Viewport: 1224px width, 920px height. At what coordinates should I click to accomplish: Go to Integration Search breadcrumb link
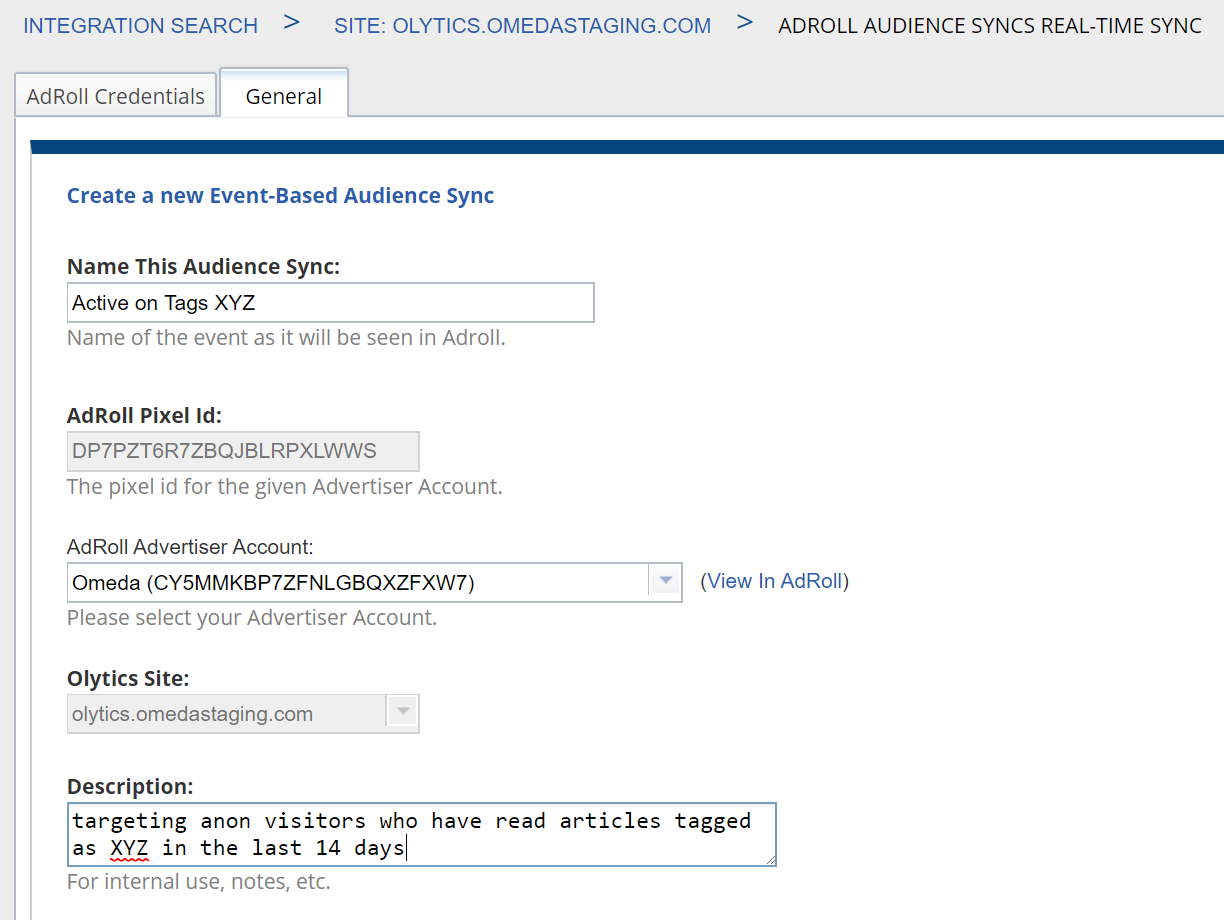[x=140, y=25]
